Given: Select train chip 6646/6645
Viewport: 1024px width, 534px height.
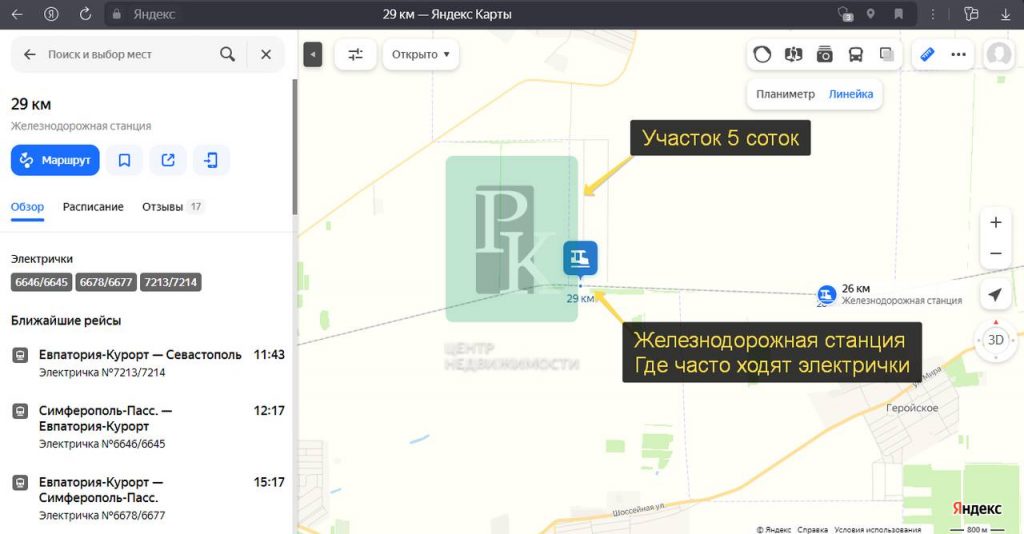Looking at the screenshot, I should (x=41, y=282).
